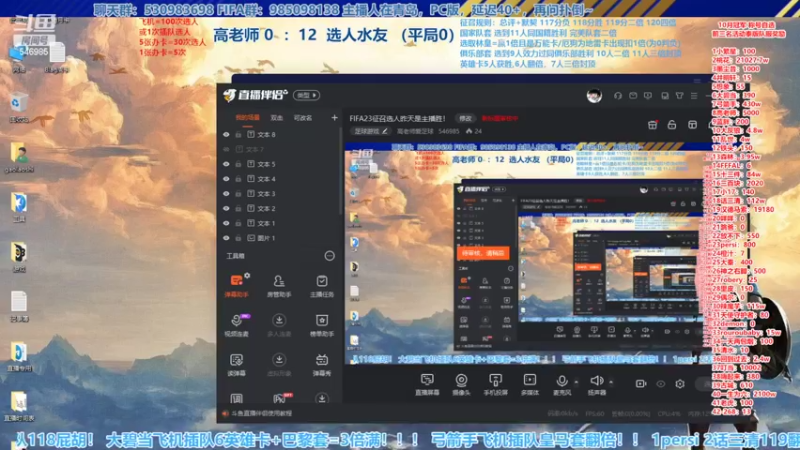Viewport: 800px width, 450px height.
Task: Open the 直播专用 desktop folder
Action: coord(19,356)
